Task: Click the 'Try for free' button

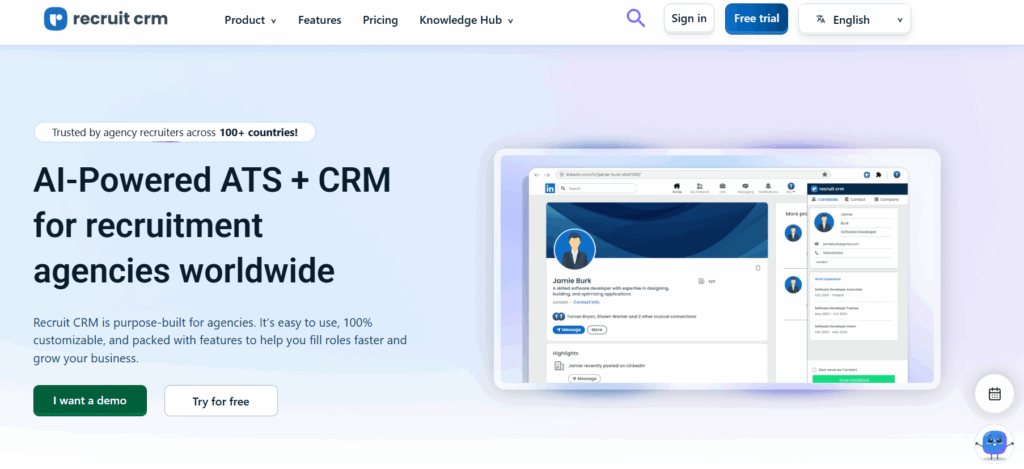Action: [x=221, y=401]
